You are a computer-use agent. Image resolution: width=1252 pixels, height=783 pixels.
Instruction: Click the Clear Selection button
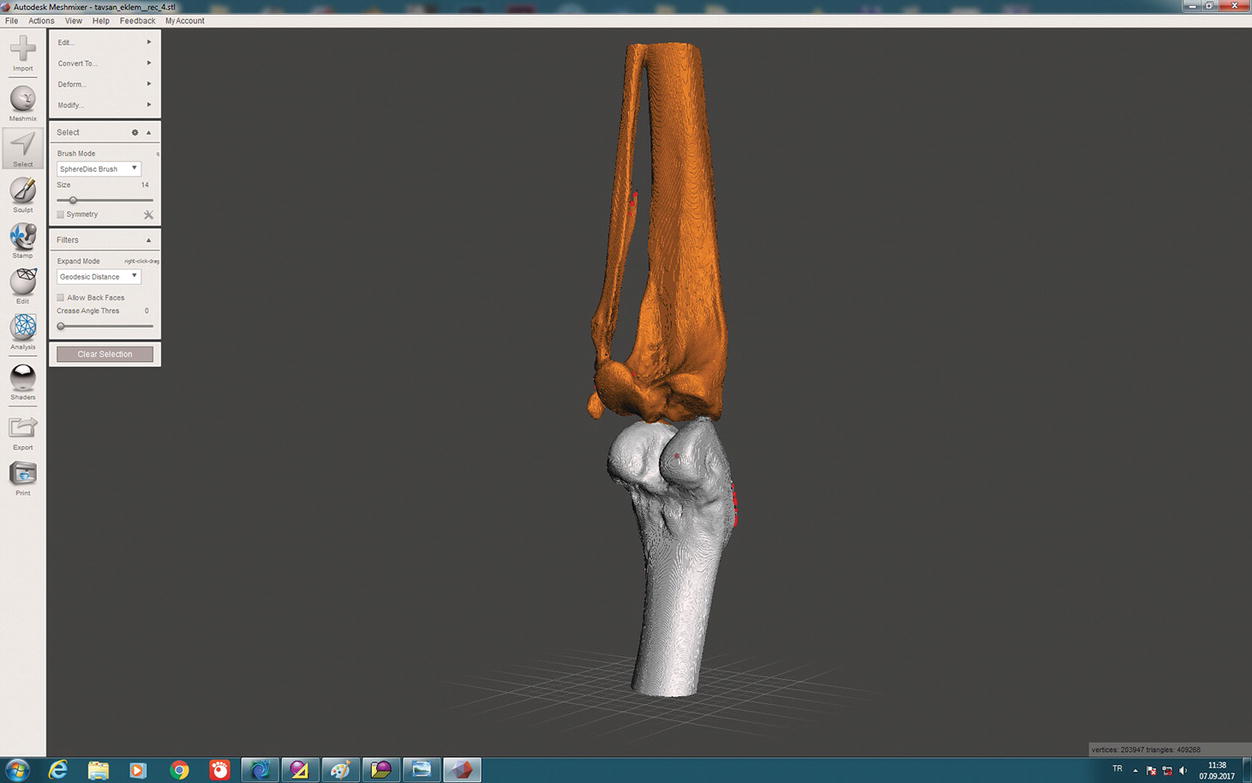pyautogui.click(x=105, y=354)
